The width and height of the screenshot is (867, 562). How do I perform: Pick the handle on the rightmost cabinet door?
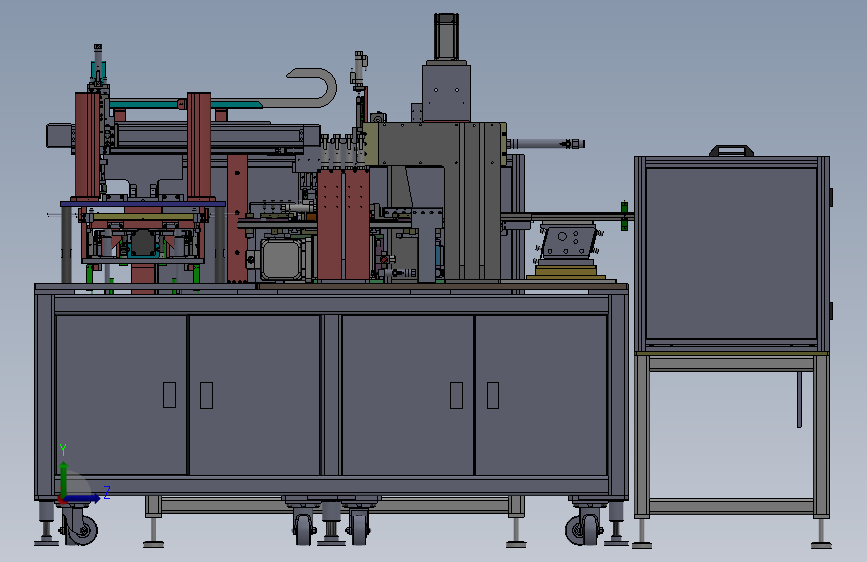coord(493,395)
